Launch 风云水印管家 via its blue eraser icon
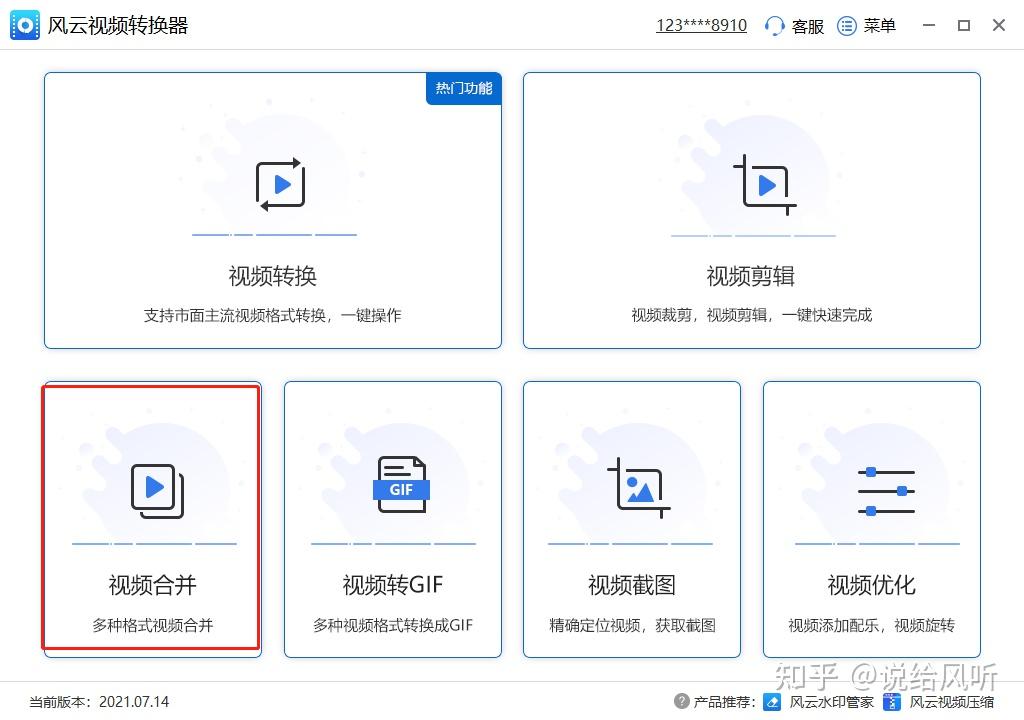This screenshot has height=720, width=1024. pyautogui.click(x=772, y=702)
